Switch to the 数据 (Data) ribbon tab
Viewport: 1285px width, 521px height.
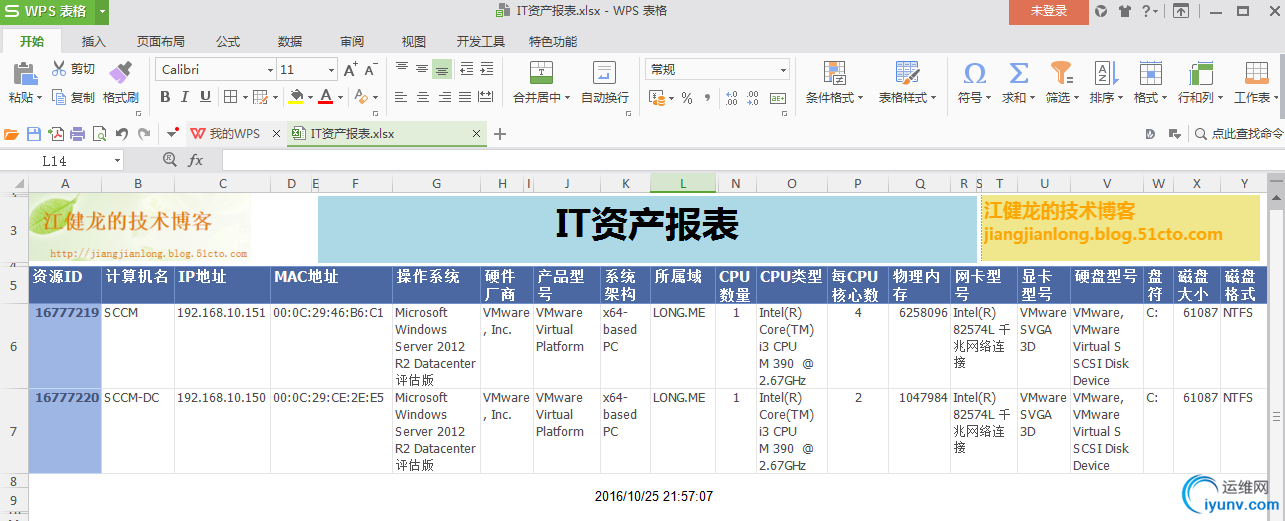pos(290,41)
